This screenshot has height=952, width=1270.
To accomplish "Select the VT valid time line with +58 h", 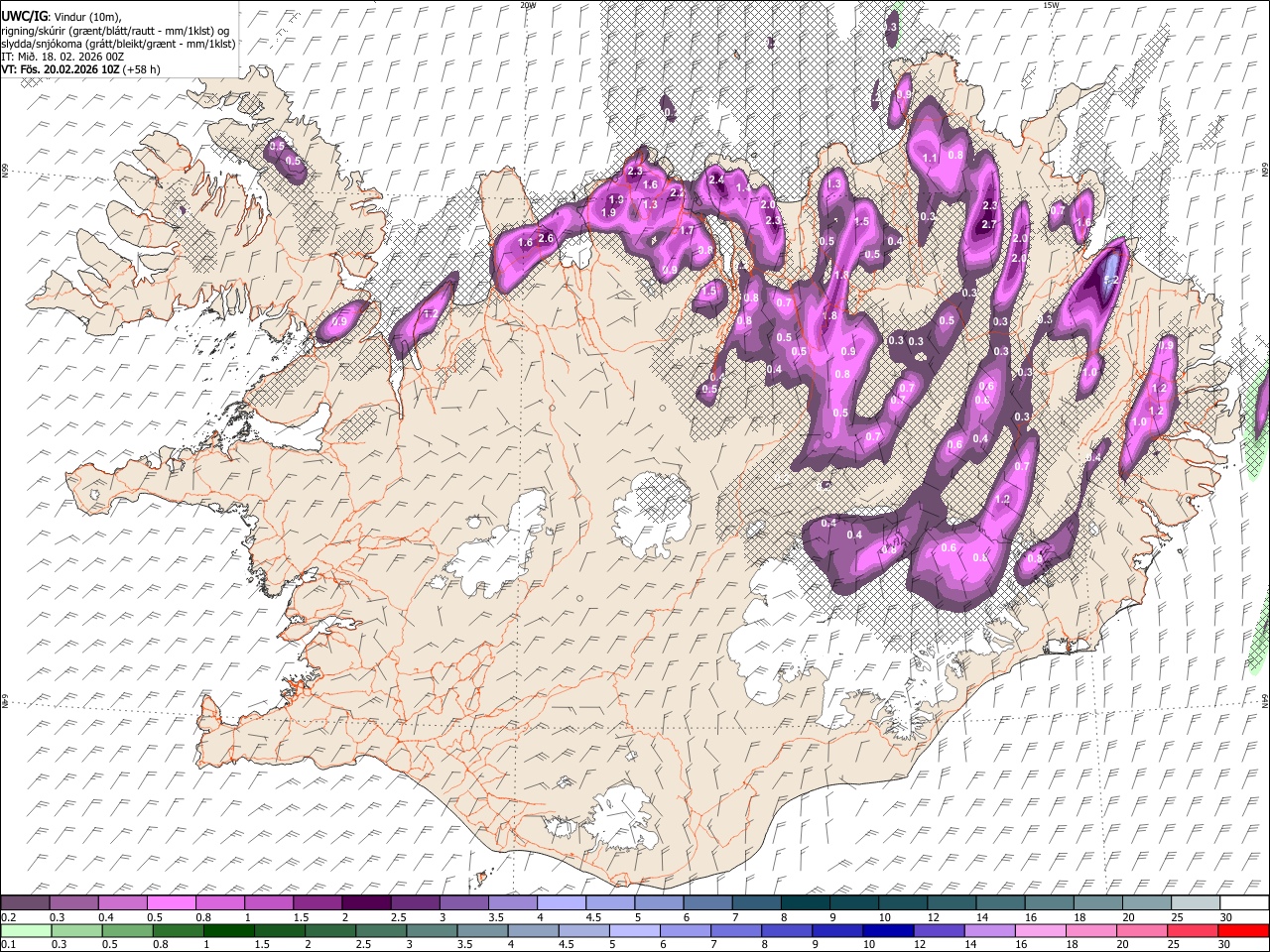I will (x=80, y=69).
